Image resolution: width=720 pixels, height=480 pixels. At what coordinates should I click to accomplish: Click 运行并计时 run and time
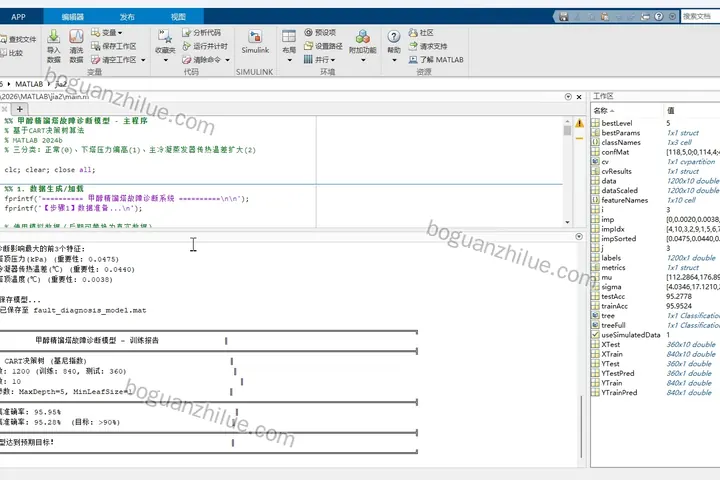click(x=205, y=46)
